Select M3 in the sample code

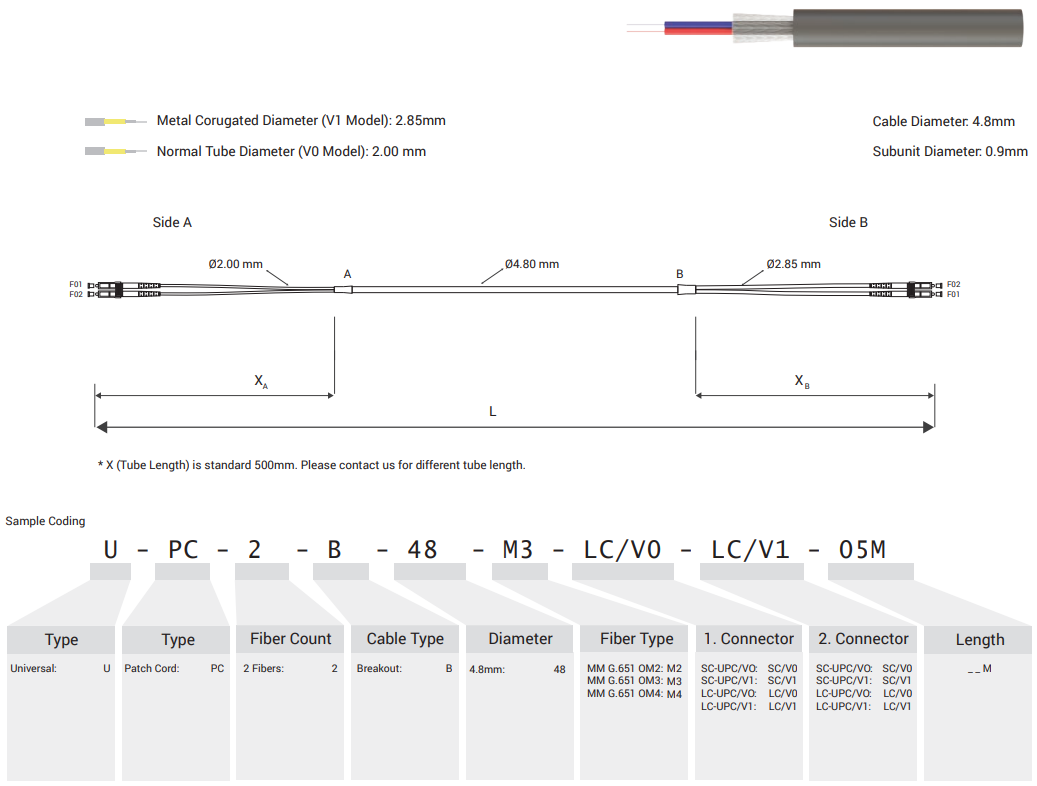(x=520, y=549)
